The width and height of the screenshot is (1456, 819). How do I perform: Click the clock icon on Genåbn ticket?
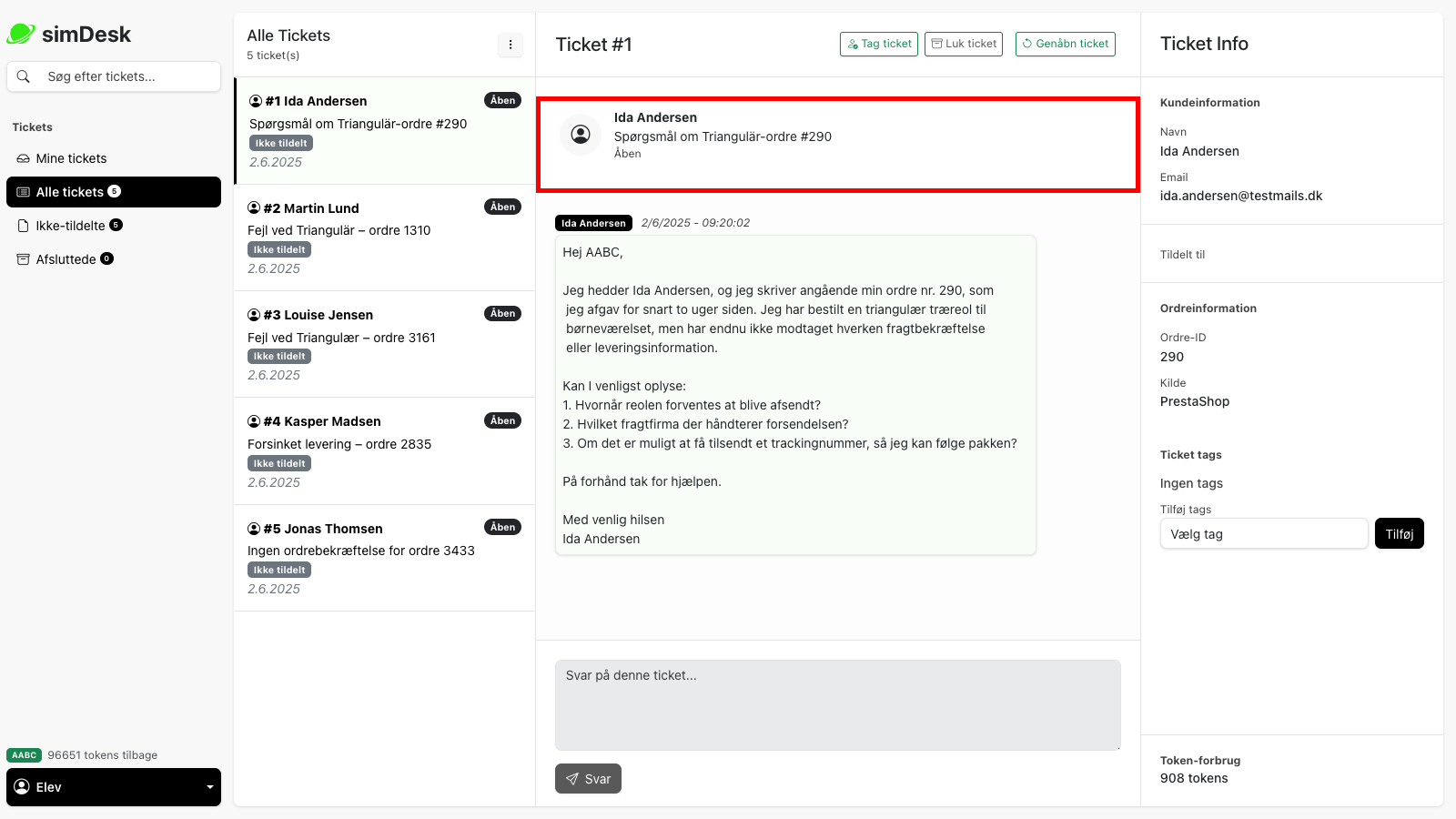pyautogui.click(x=1026, y=44)
